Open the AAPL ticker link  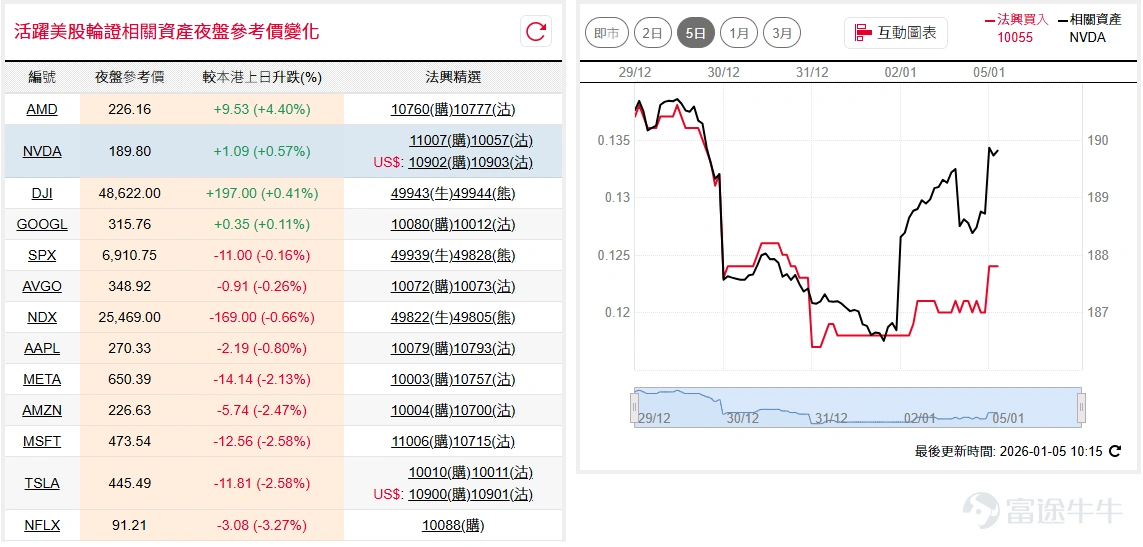click(42, 349)
